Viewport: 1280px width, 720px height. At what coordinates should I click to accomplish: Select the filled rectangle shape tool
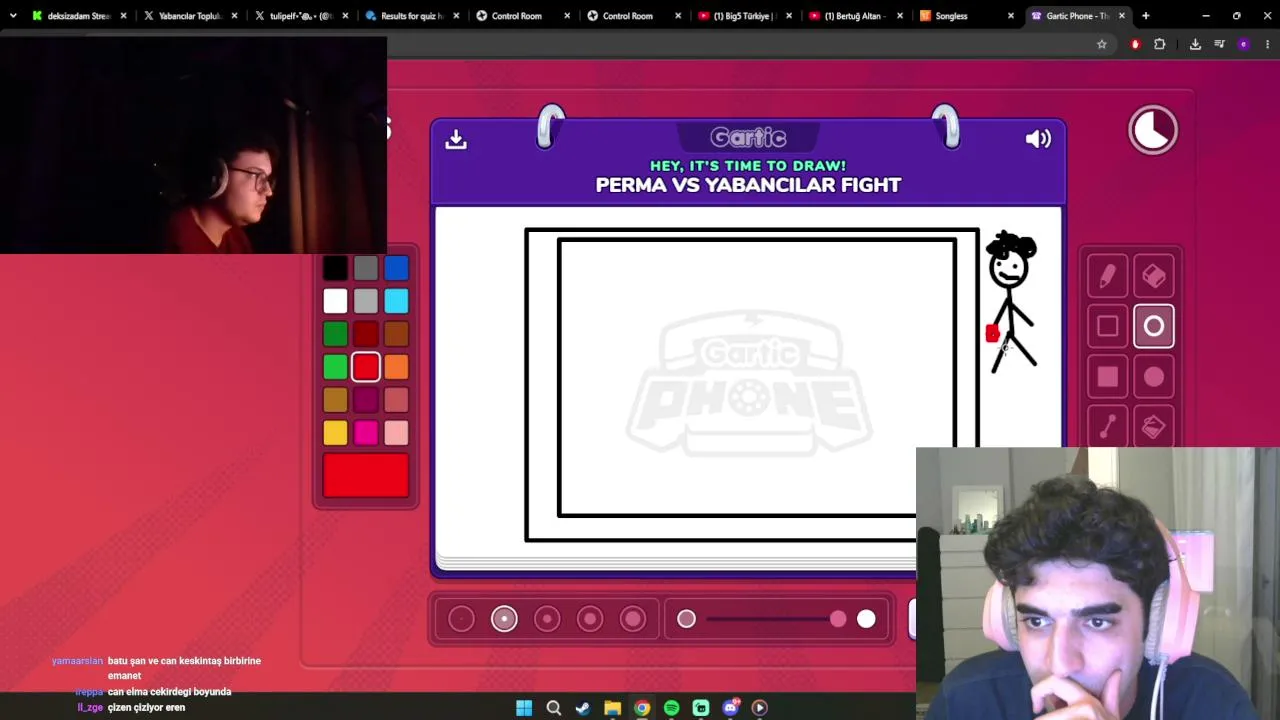[x=1107, y=376]
